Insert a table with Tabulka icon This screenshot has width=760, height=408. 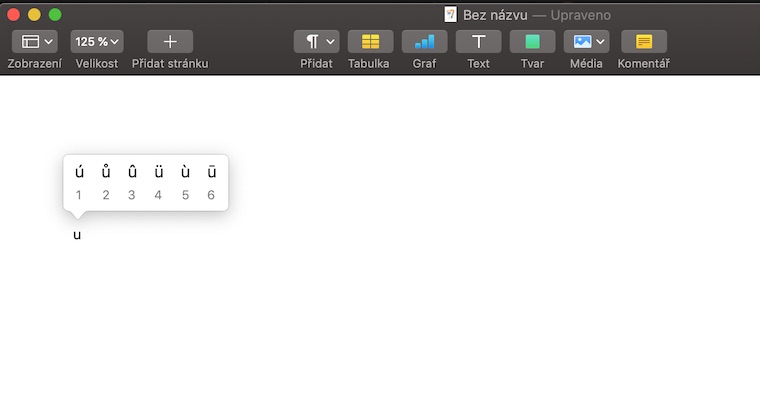[x=370, y=42]
